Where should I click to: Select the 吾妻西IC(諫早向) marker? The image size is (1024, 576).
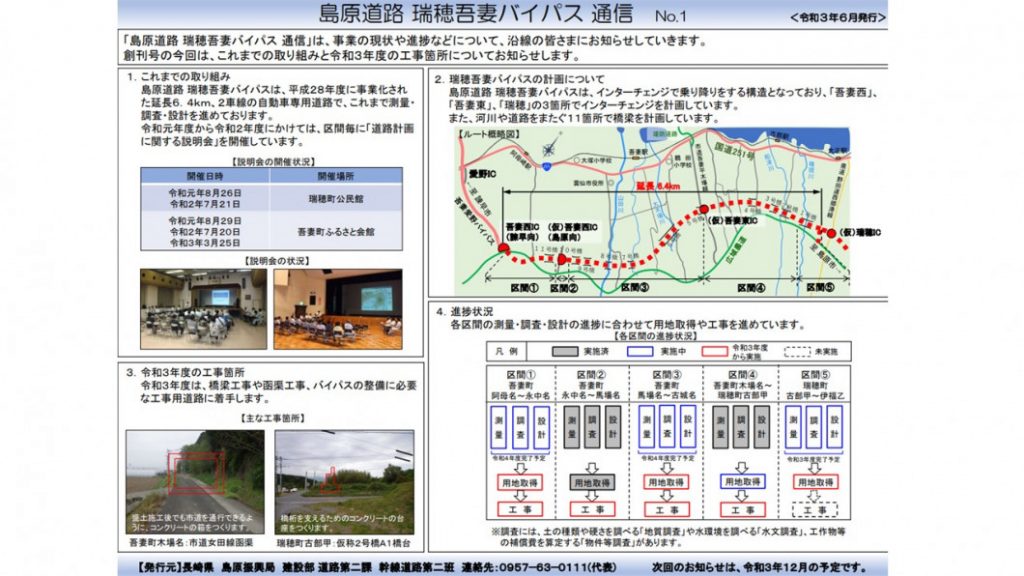coord(504,248)
